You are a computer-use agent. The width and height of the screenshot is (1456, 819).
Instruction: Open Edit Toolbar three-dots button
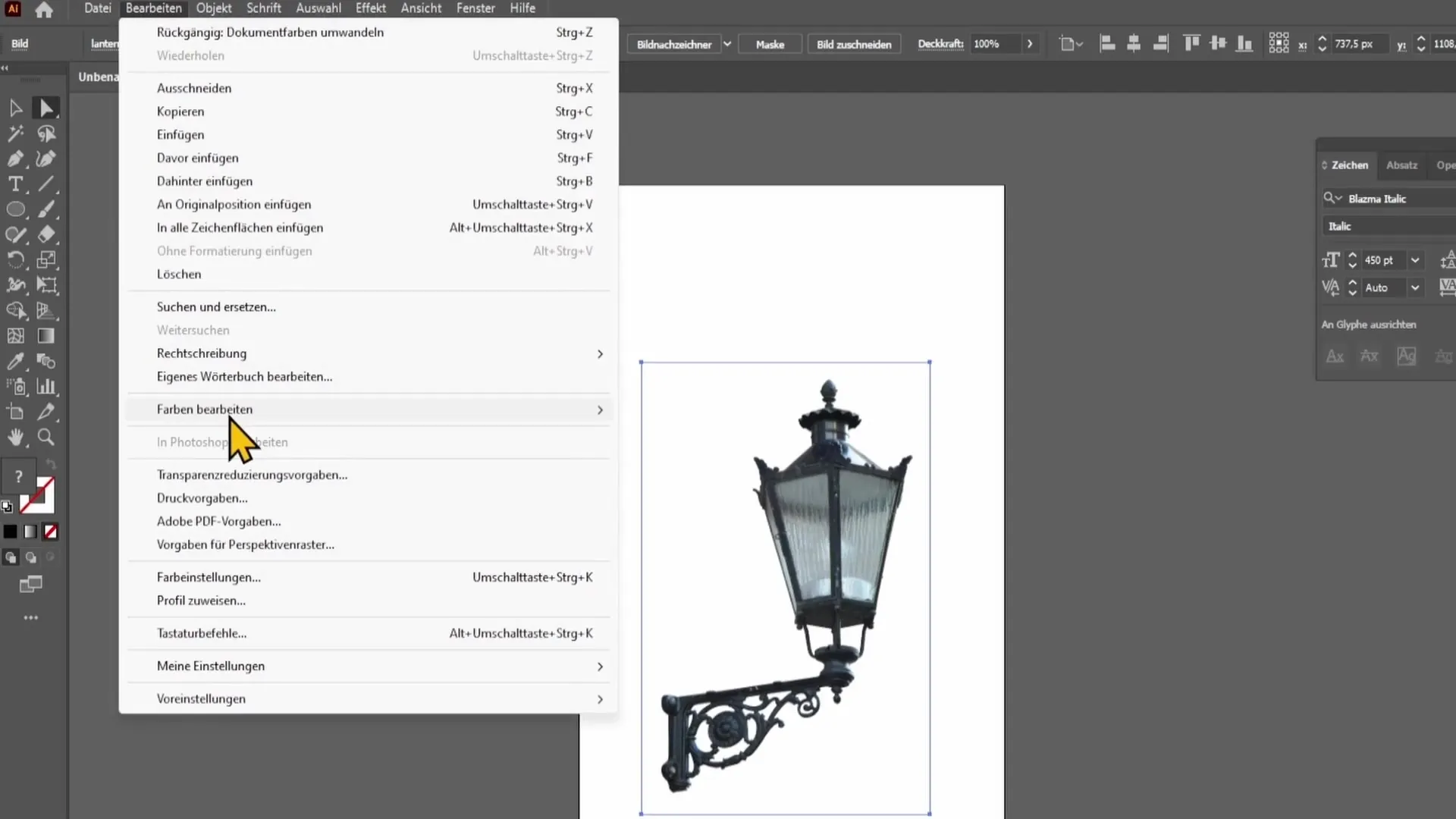click(30, 618)
